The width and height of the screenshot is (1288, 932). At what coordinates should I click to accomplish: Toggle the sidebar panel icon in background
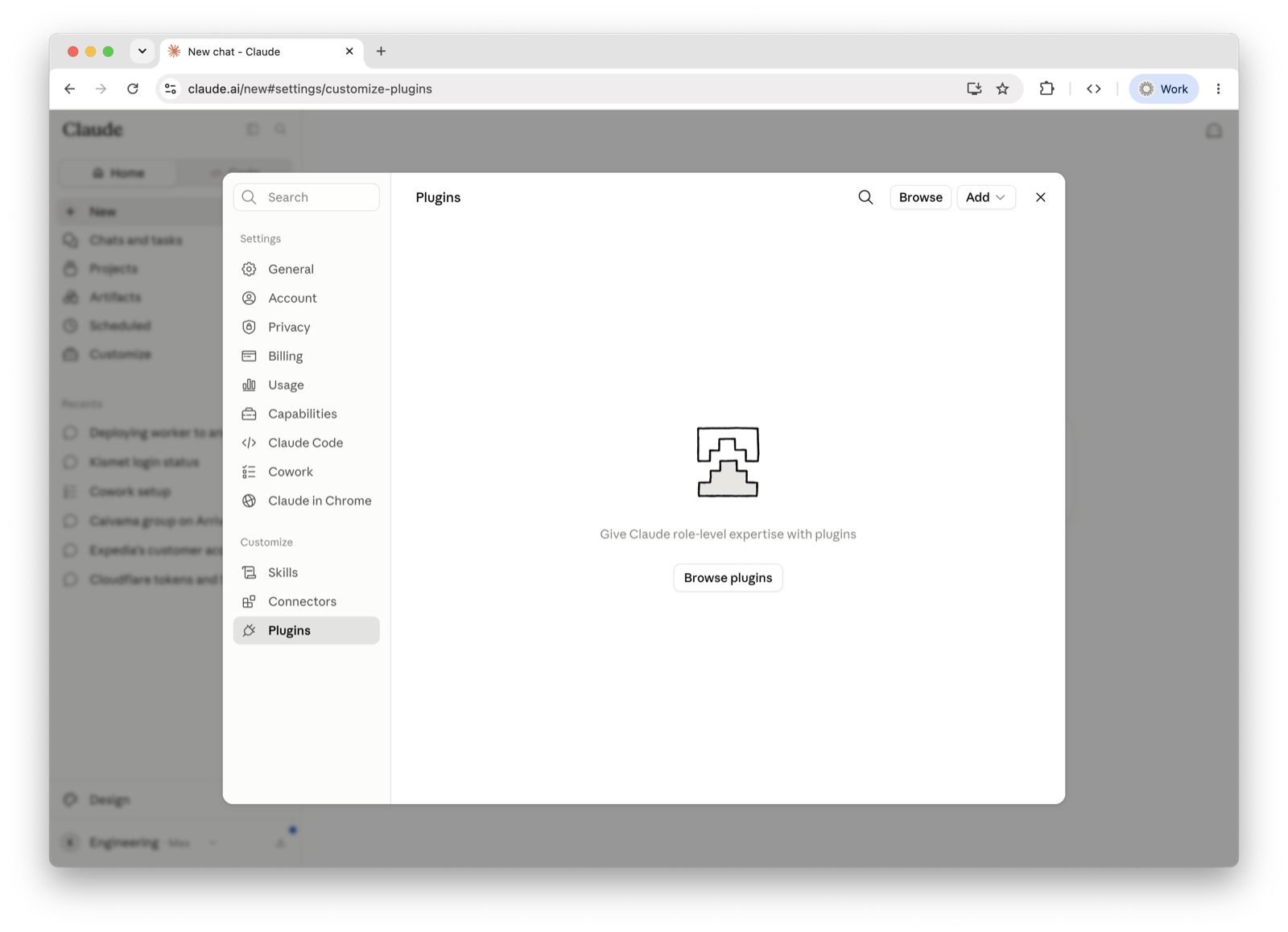(253, 130)
